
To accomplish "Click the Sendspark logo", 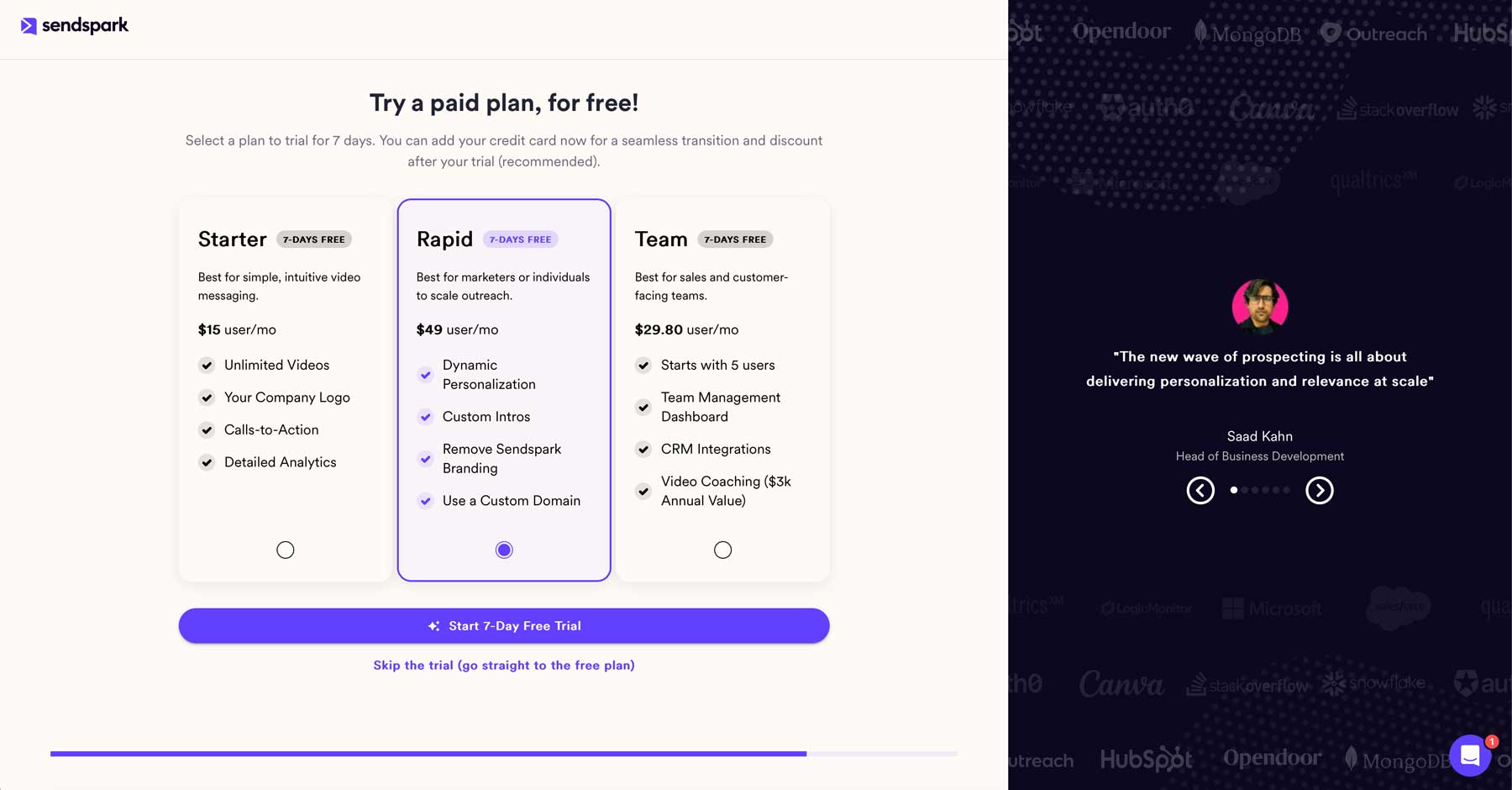I will 74,26.
